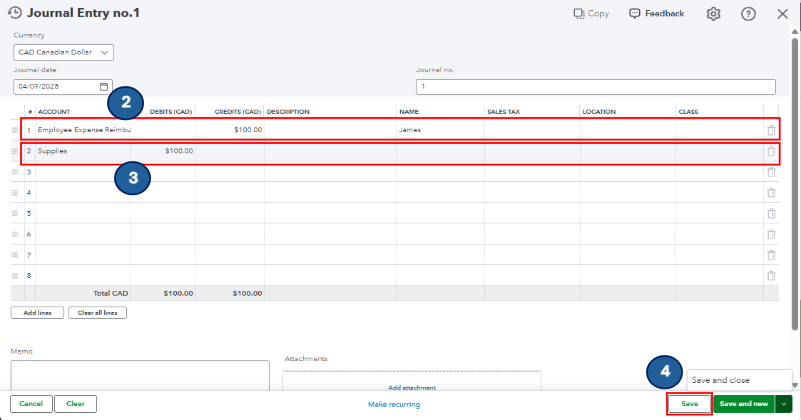The image size is (801, 420).
Task: Grab the drag handle for line 8
Action: [x=15, y=275]
